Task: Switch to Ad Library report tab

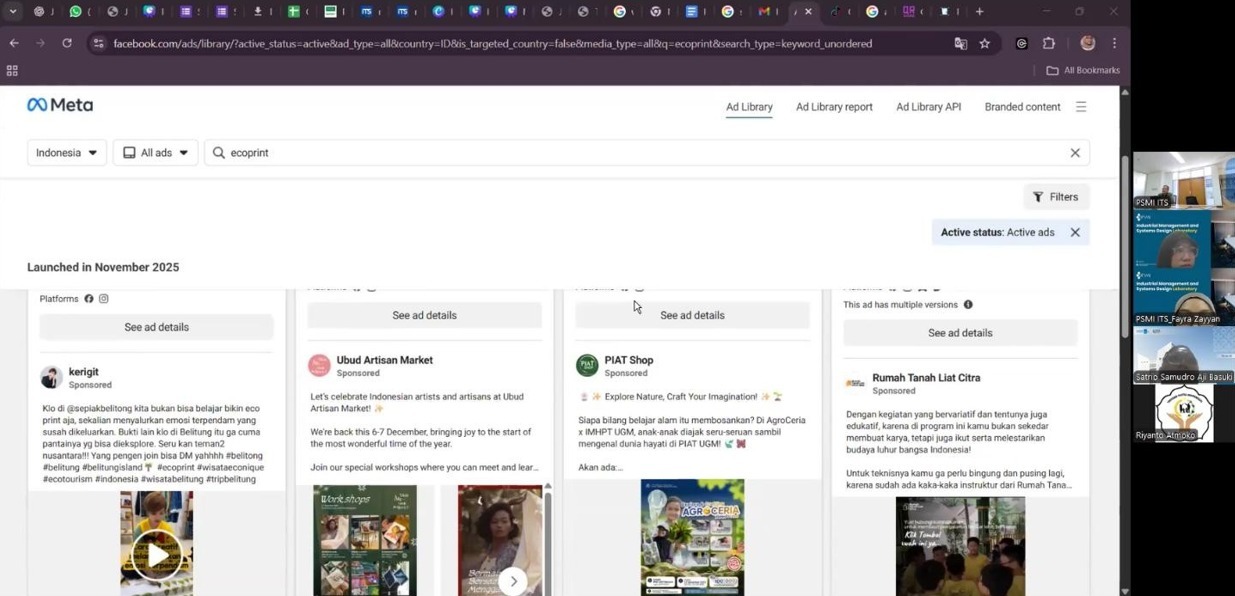Action: (834, 107)
